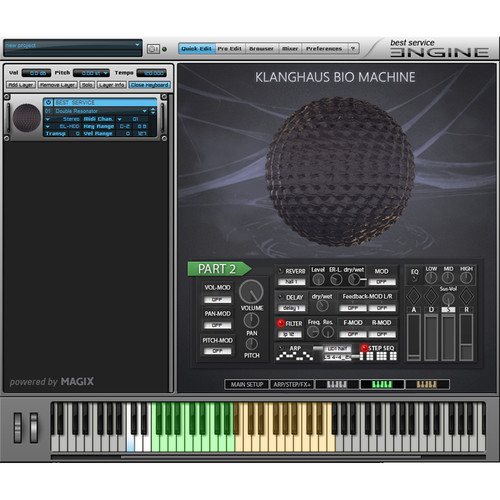Screen dimensions: 500x500
Task: Open the reverb MOD selector showing OFF
Action: coord(382,282)
